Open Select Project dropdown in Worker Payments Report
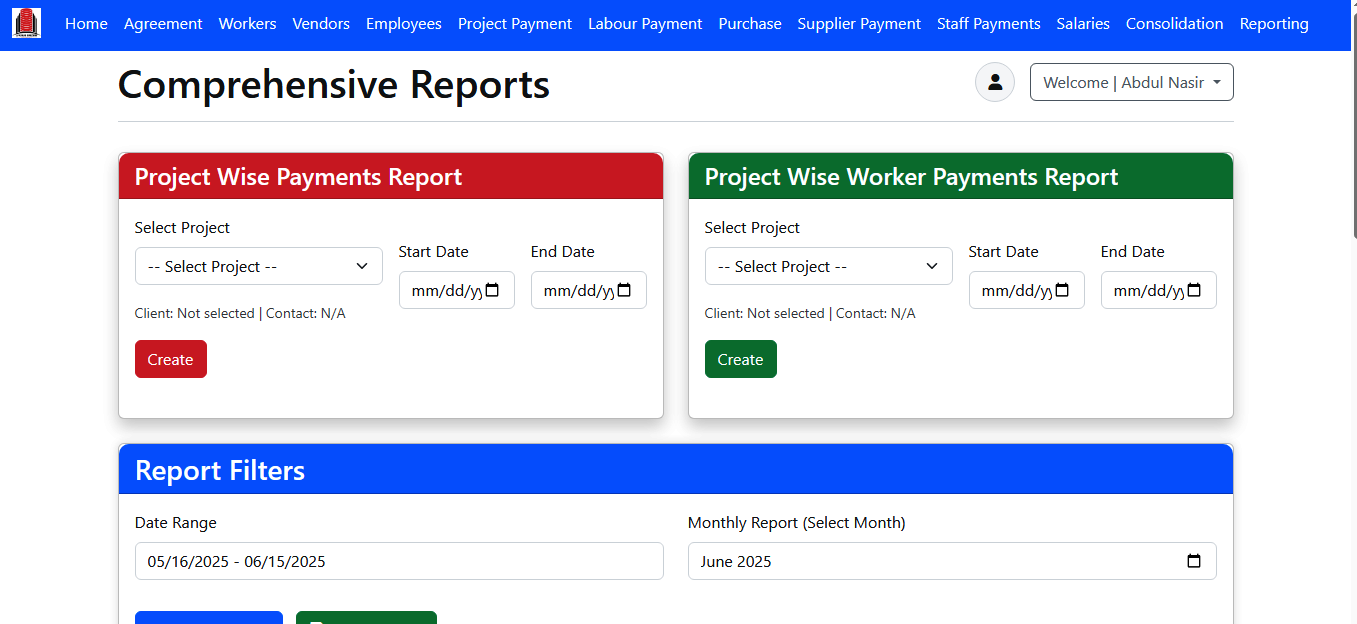Screen dimensions: 1357x624 click(x=828, y=266)
